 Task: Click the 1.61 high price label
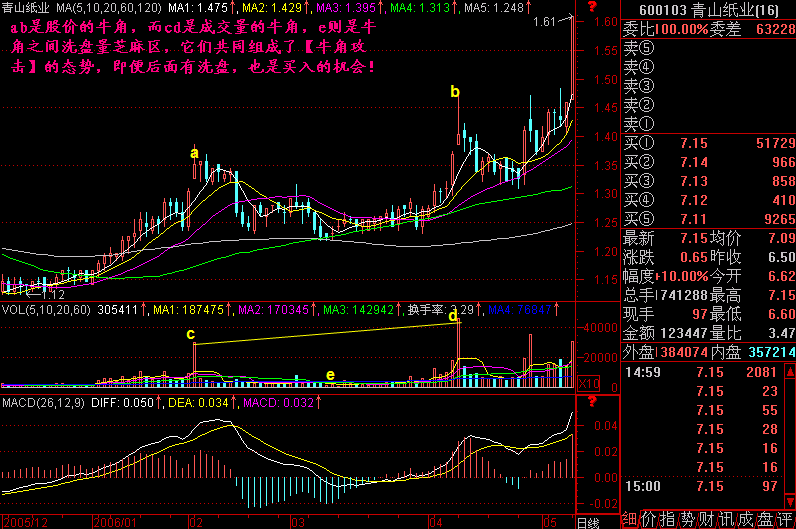(x=545, y=21)
